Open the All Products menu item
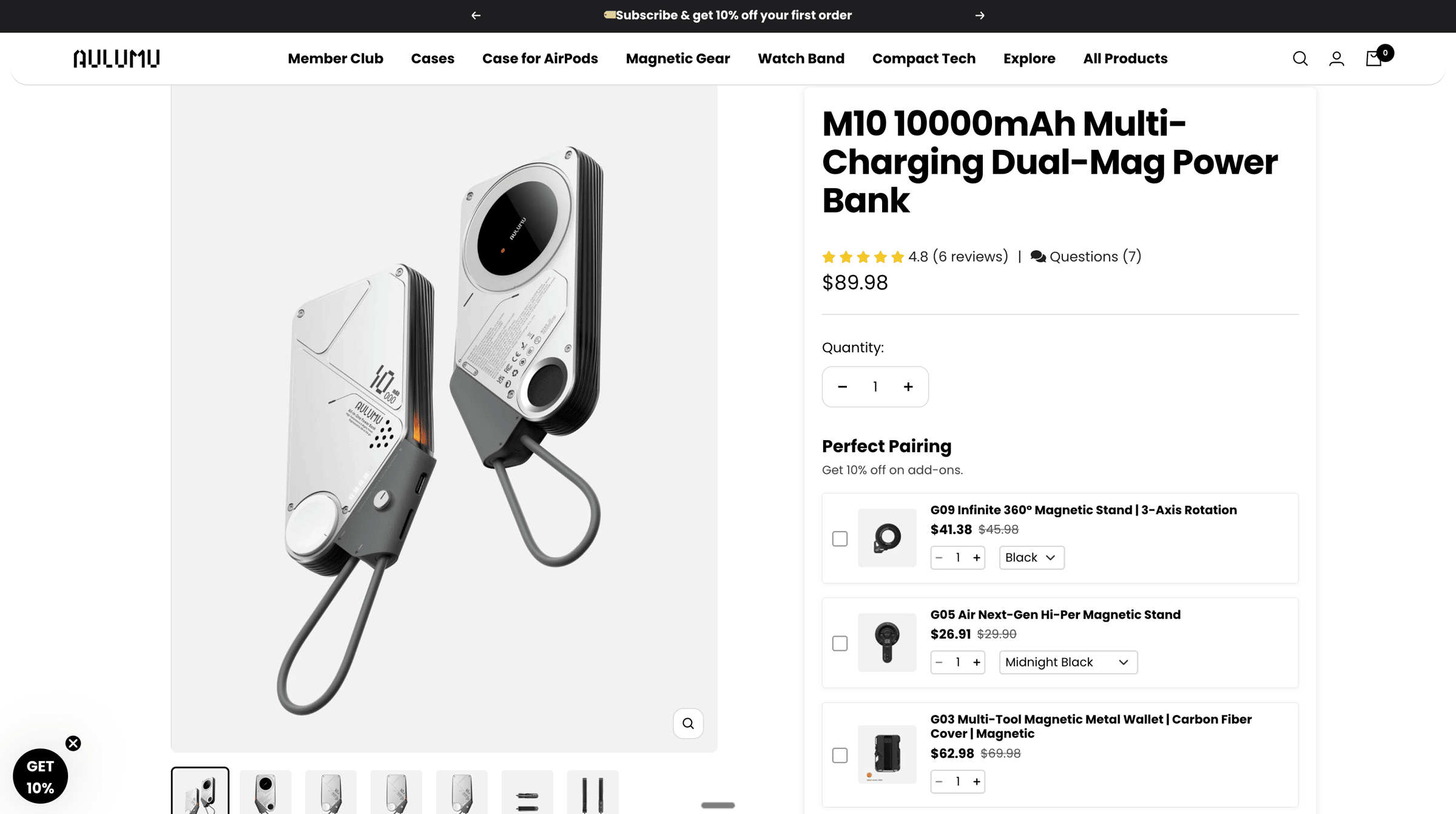The image size is (1456, 814). click(1125, 59)
